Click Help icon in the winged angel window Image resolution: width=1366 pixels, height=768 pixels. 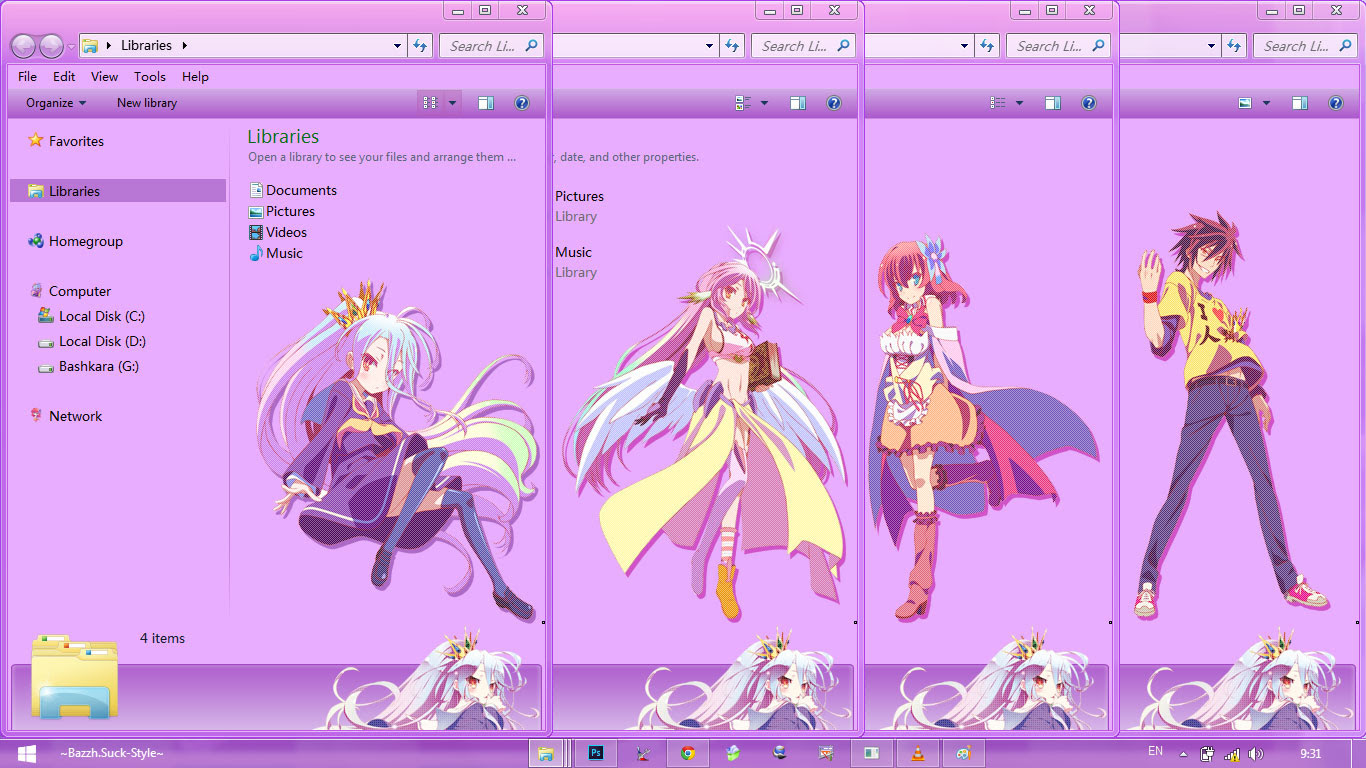[x=834, y=103]
